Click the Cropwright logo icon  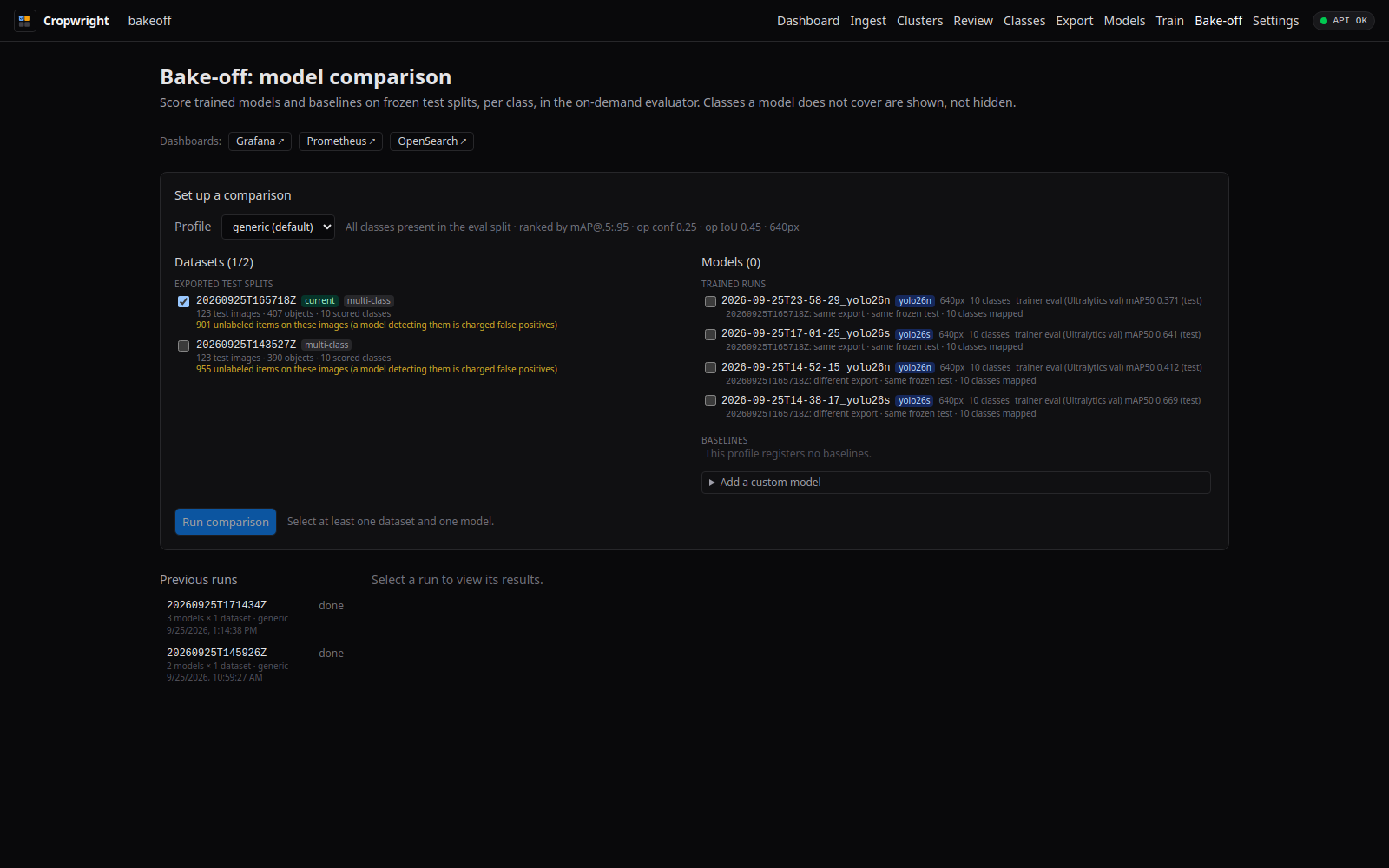[24, 21]
